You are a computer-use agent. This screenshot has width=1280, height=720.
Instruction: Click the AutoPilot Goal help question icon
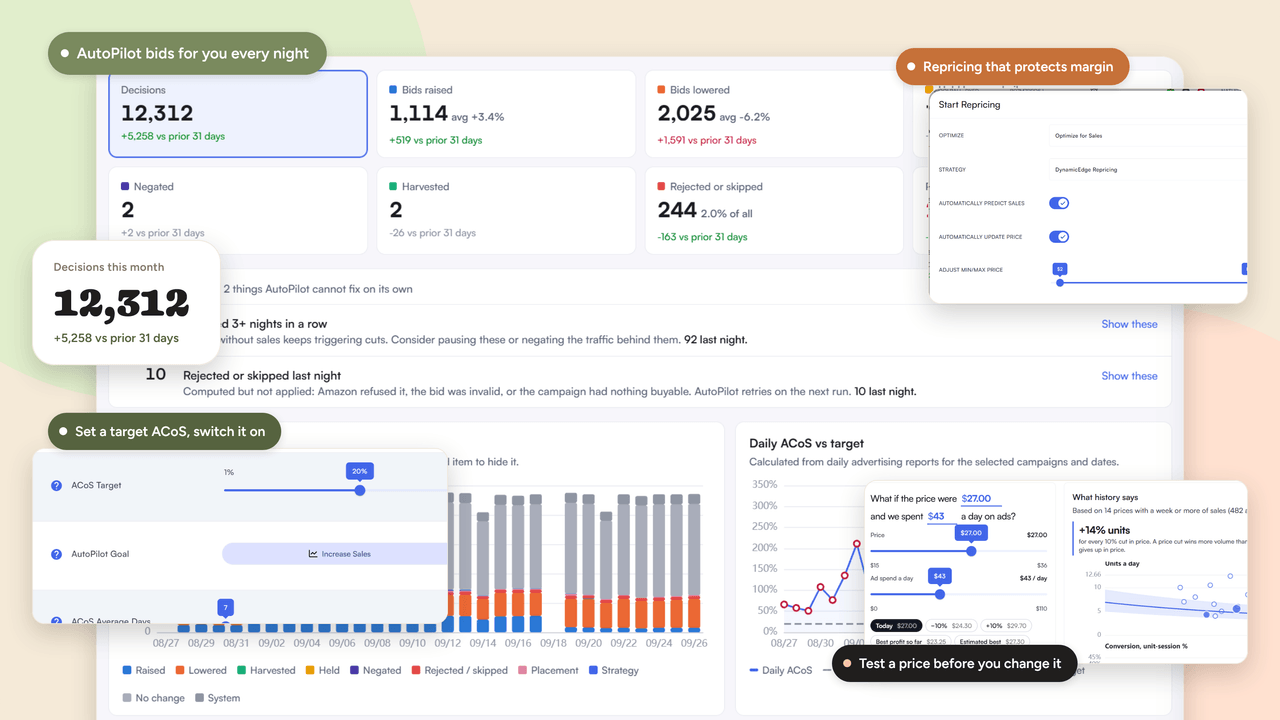pos(56,554)
